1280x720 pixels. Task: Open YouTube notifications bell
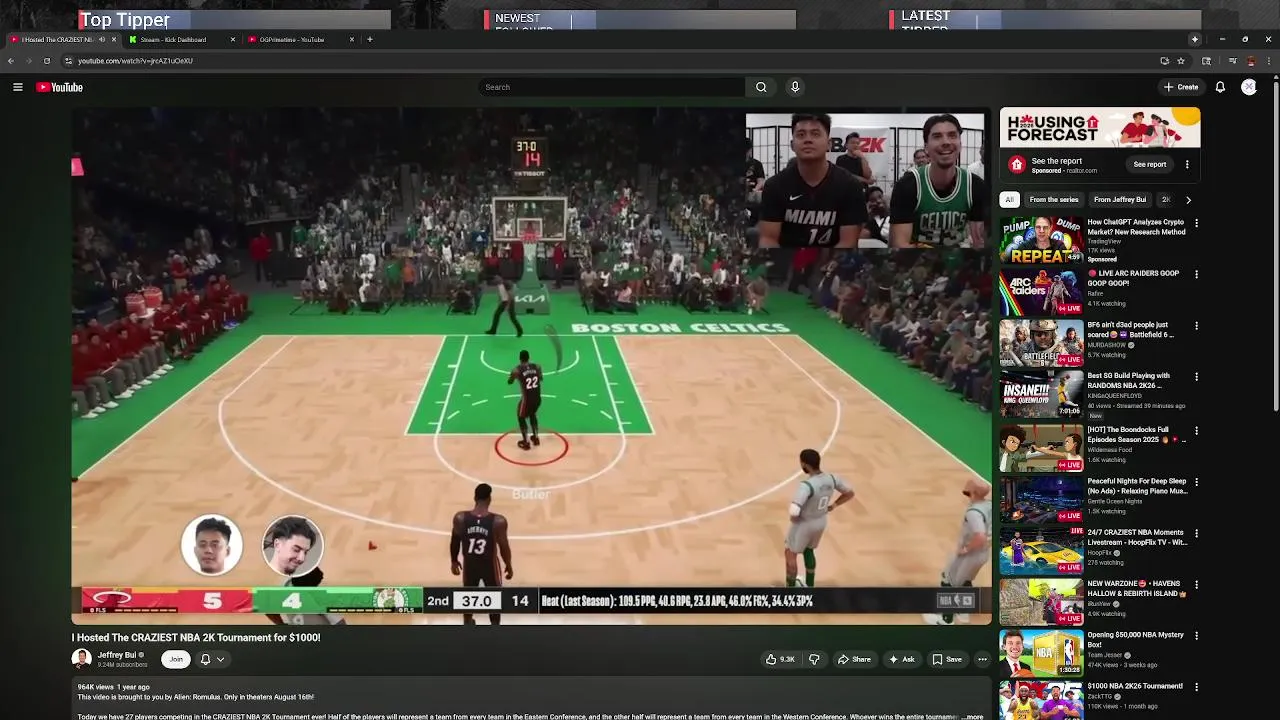click(1220, 87)
